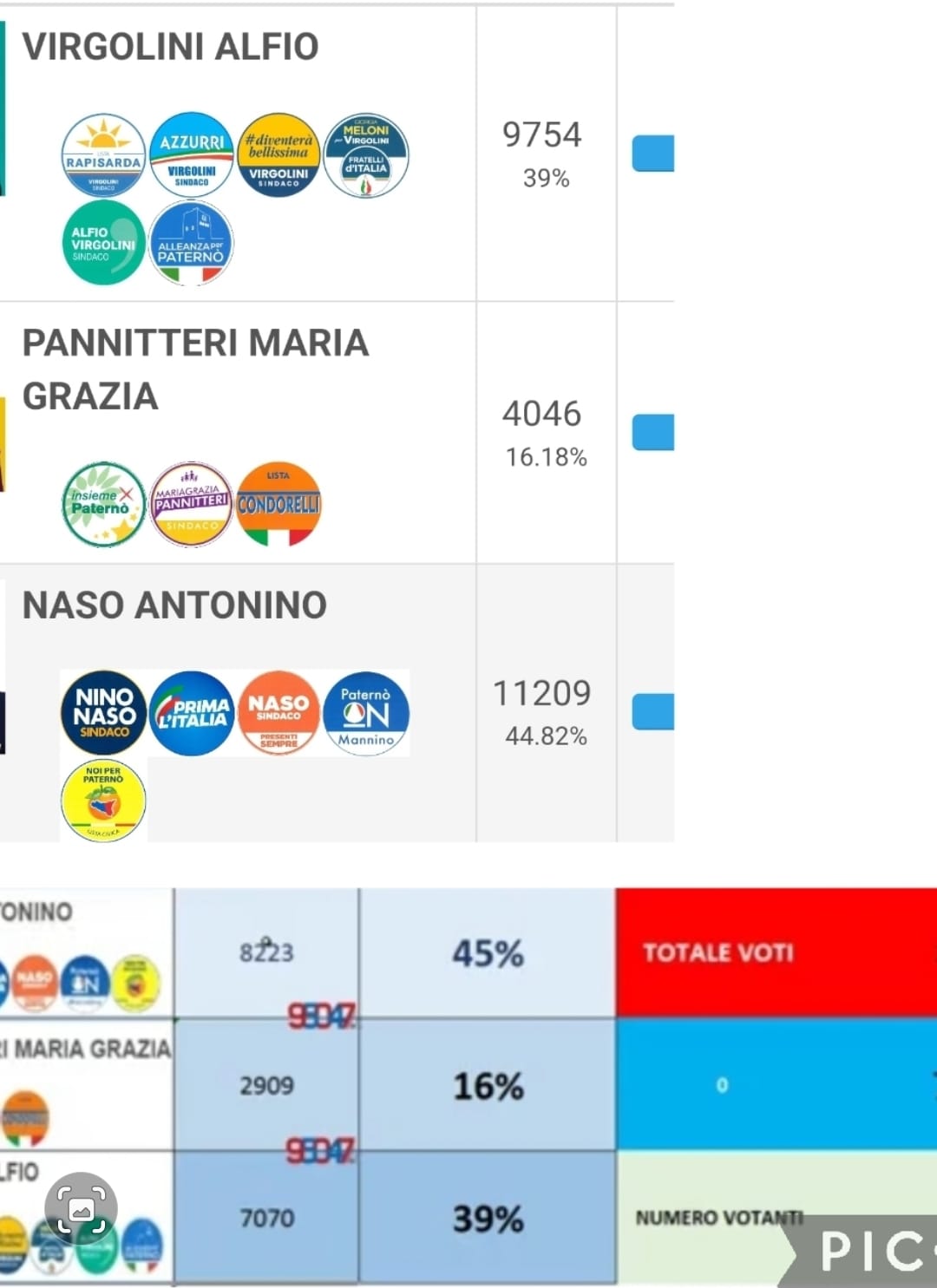
Task: Select the Azzurri Virgolini Sindaco logo
Action: (191, 155)
